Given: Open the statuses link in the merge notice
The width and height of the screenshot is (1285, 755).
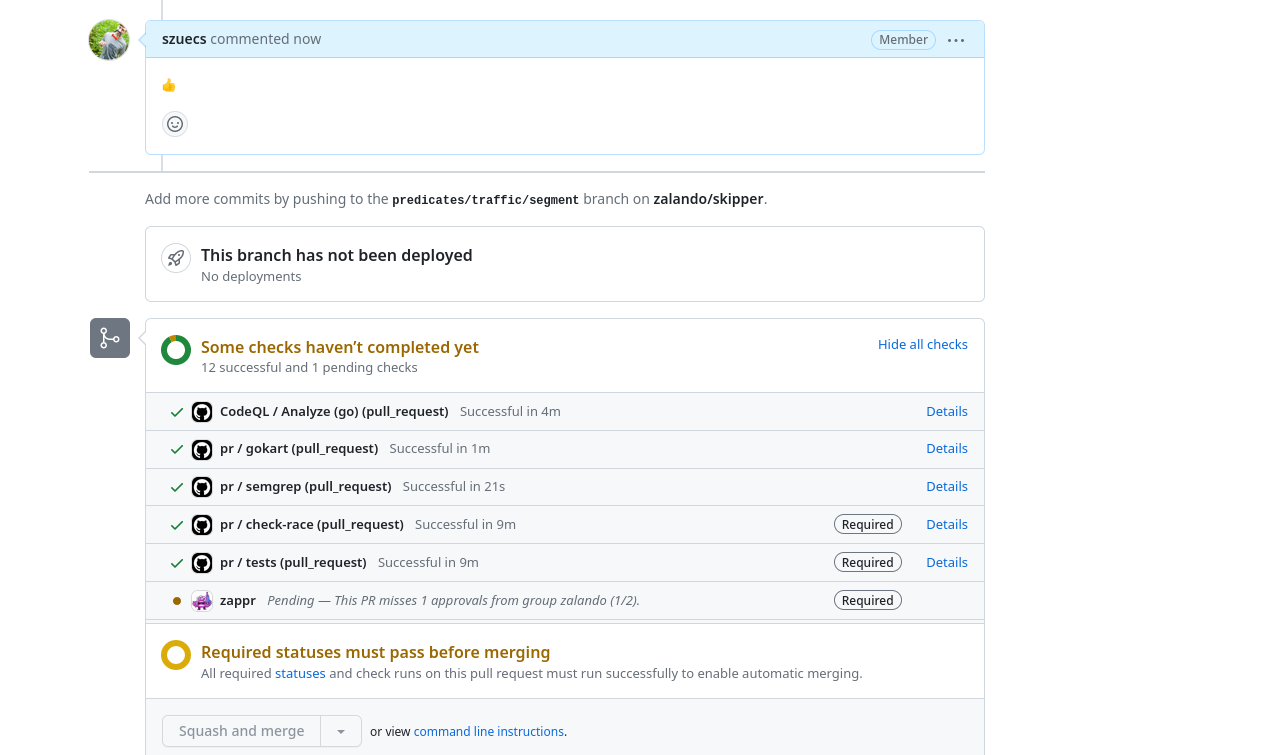Looking at the screenshot, I should 299,673.
